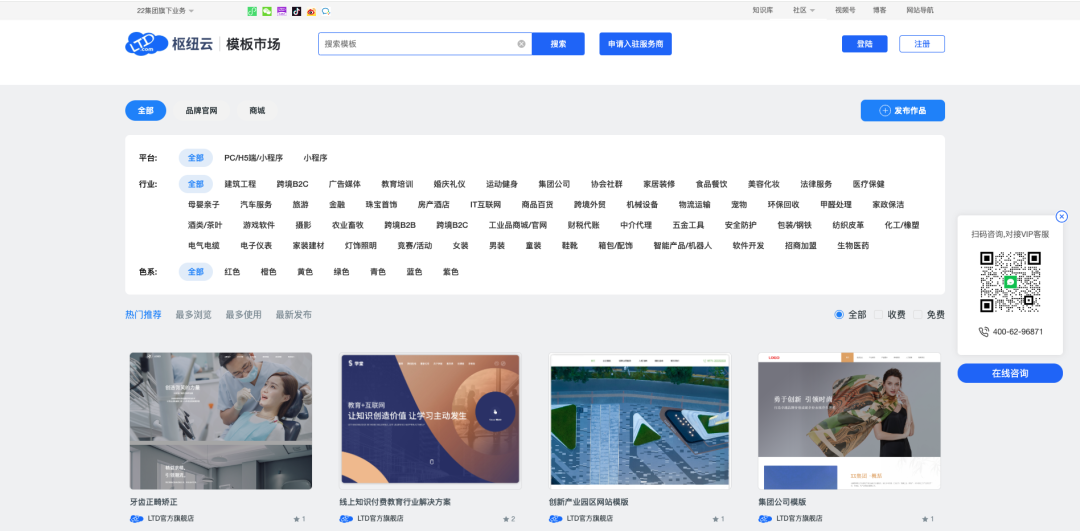1080x531 pixels.
Task: Expand the 社区 dropdown menu
Action: 803,11
